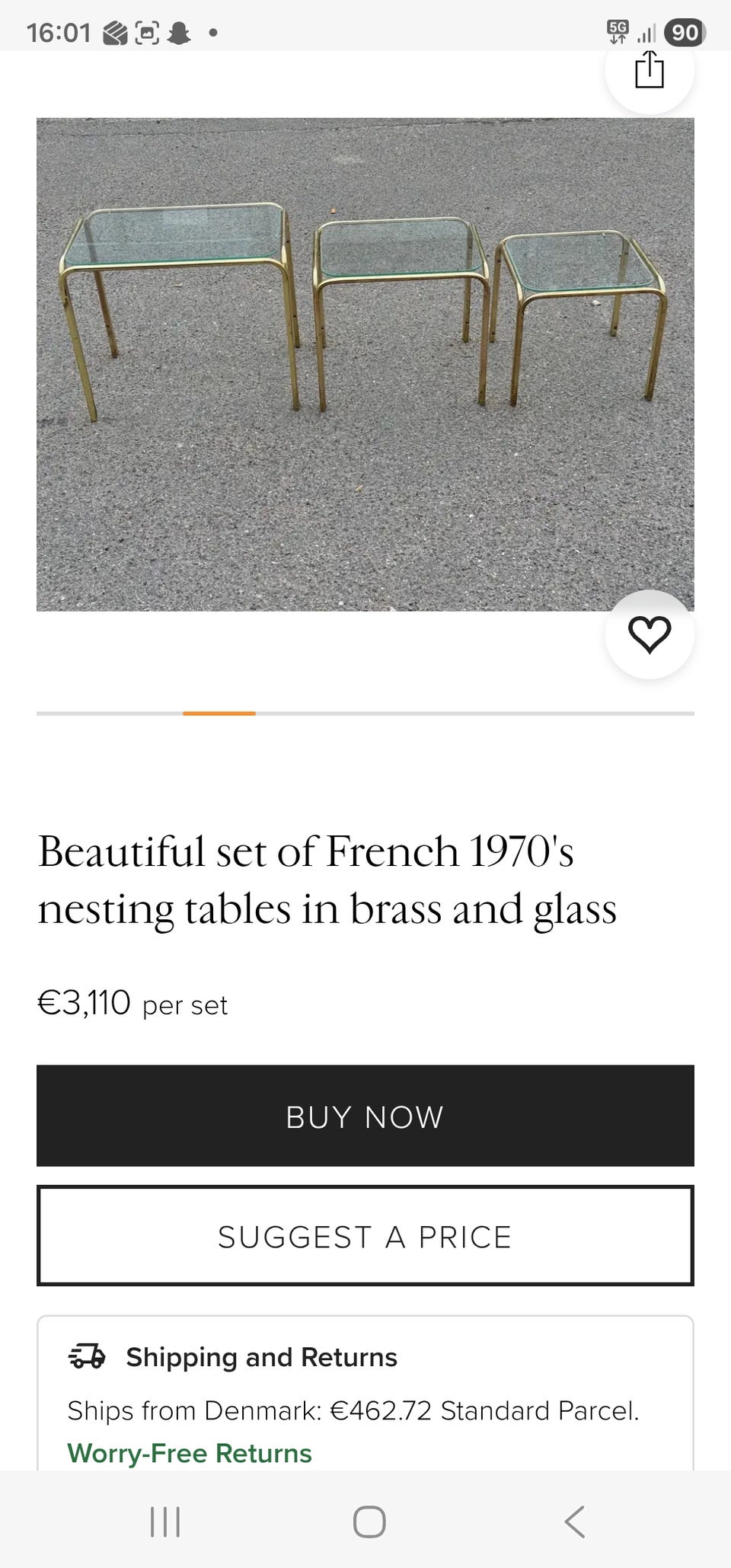The width and height of the screenshot is (731, 1568).
Task: Tap the signal strength bars
Action: pos(647,34)
